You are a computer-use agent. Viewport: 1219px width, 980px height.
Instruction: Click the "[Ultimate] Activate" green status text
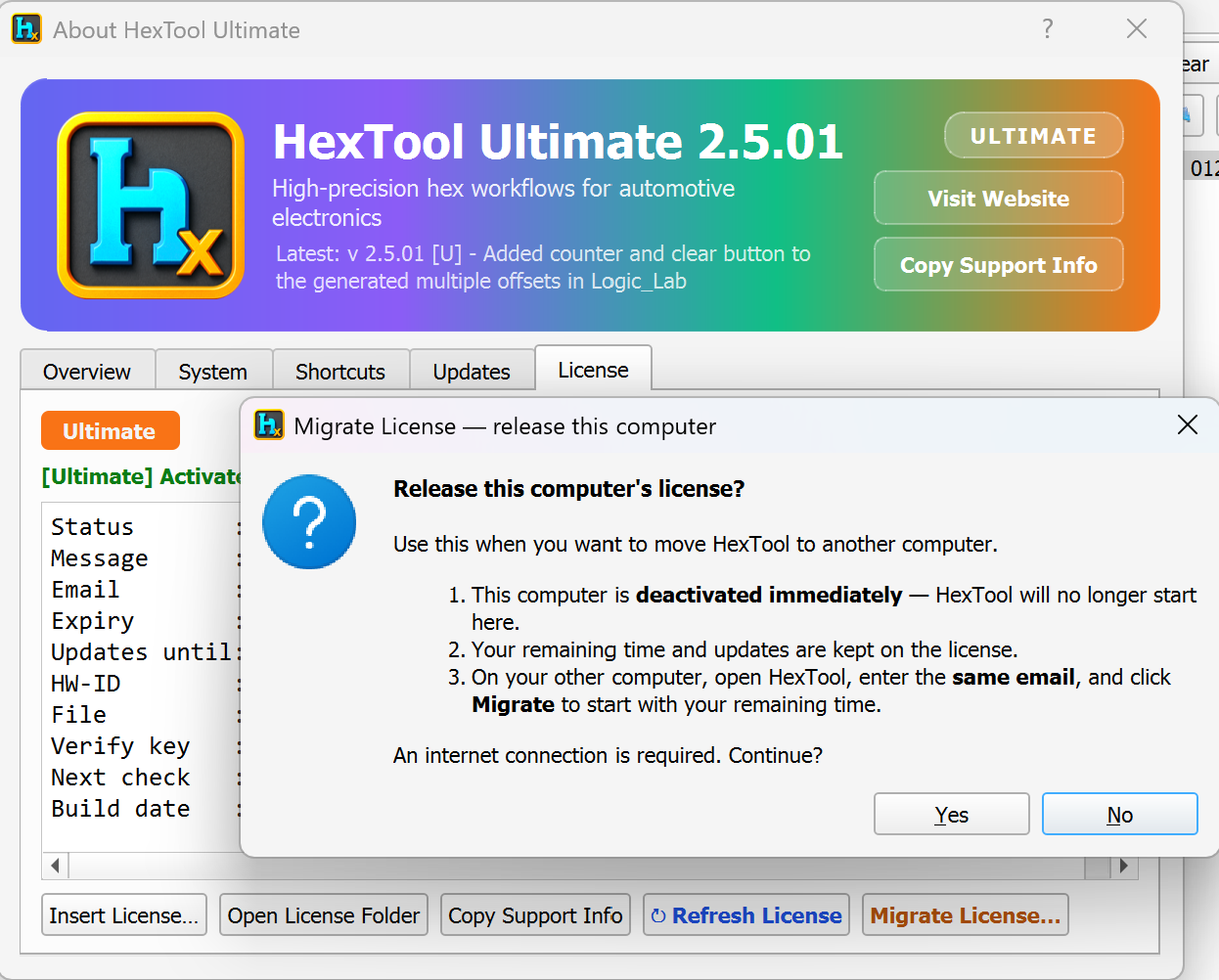coord(141,476)
